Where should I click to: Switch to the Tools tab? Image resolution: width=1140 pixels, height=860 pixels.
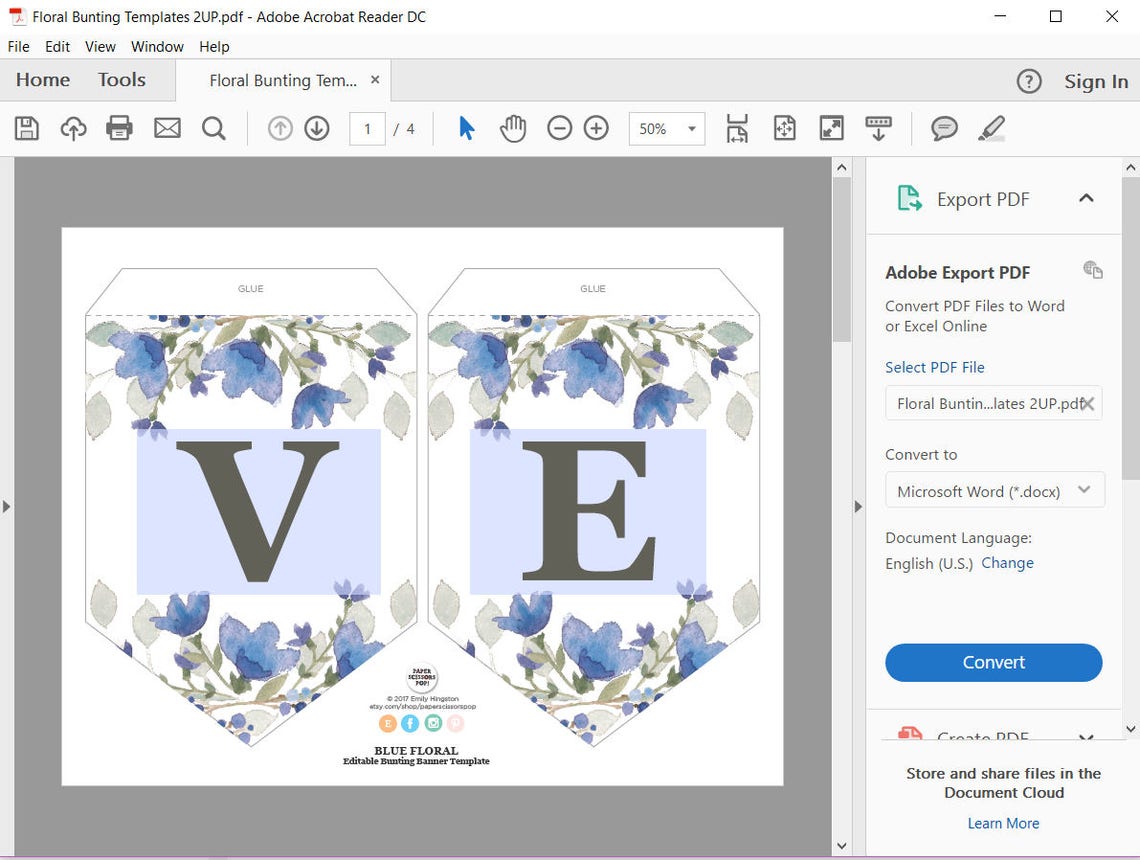click(121, 80)
